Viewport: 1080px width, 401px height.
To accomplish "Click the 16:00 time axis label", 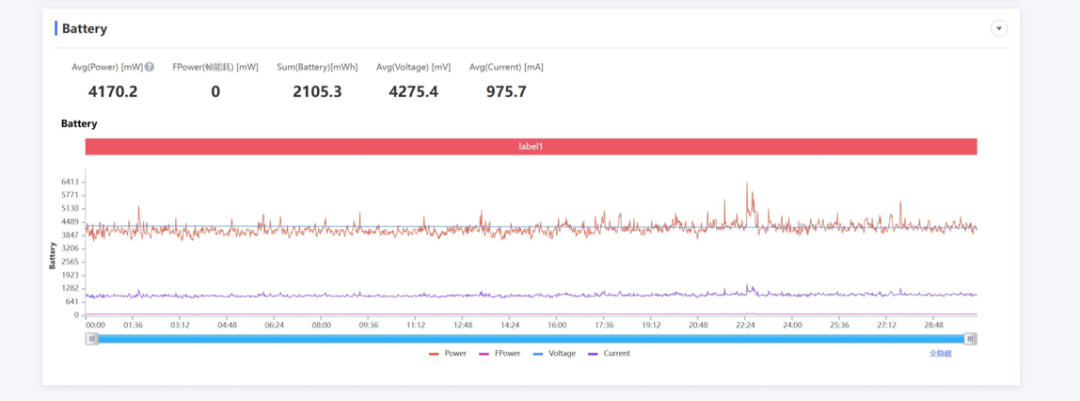I will (x=557, y=325).
